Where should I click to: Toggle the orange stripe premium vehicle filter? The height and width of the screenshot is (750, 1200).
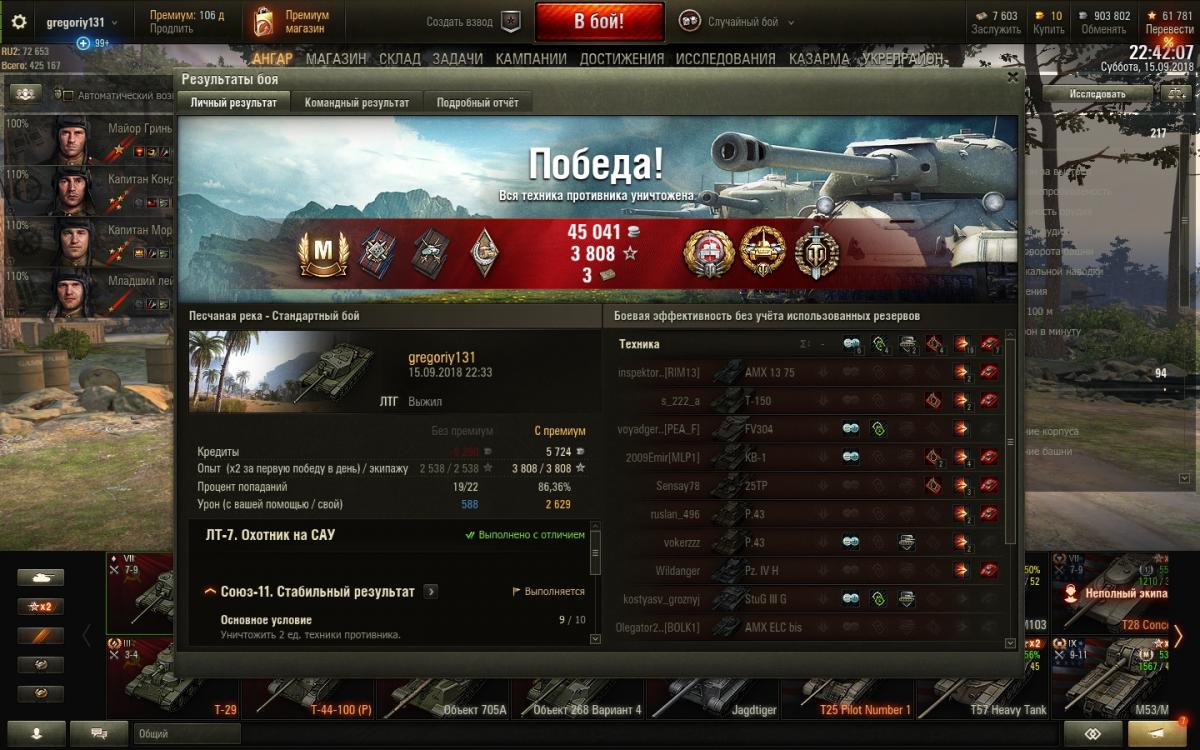point(40,635)
